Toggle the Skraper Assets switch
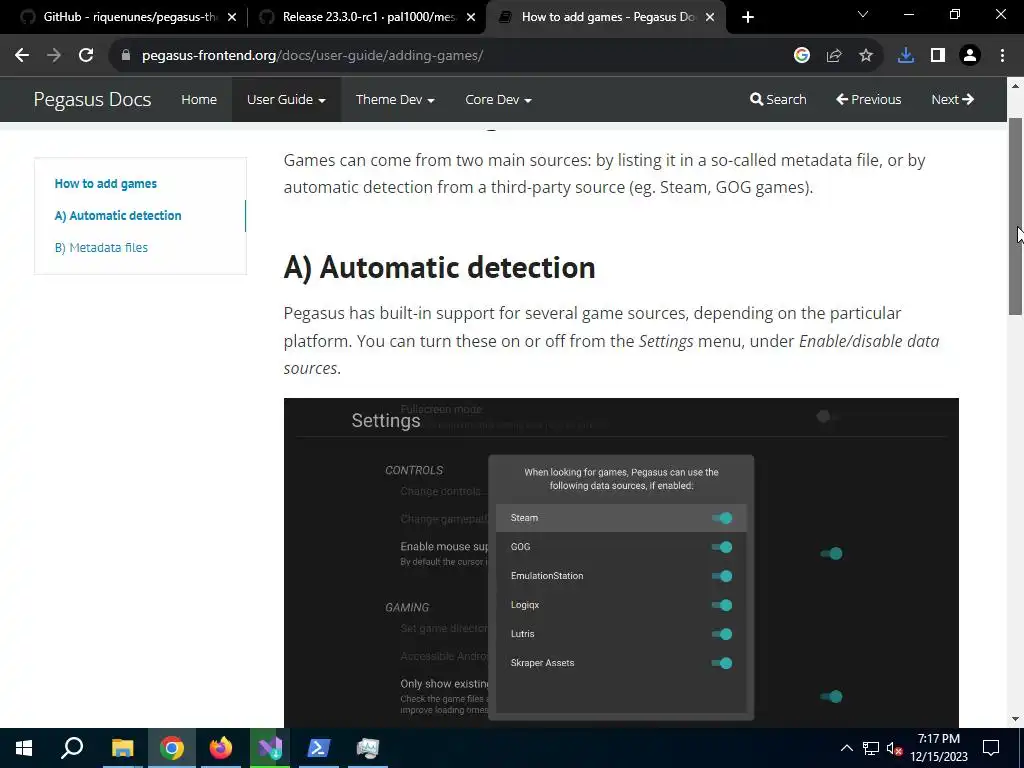The width and height of the screenshot is (1024, 768). [x=722, y=664]
